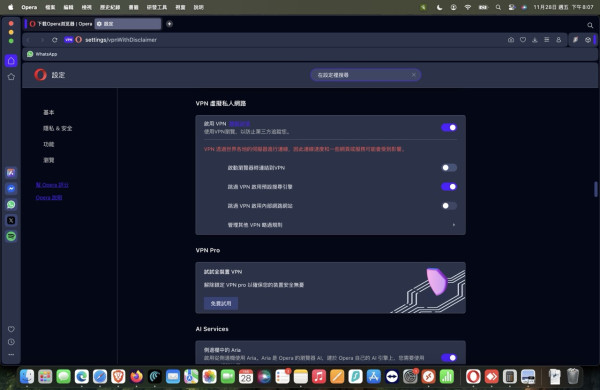Click the 免費試用 free trial button

pyautogui.click(x=221, y=304)
